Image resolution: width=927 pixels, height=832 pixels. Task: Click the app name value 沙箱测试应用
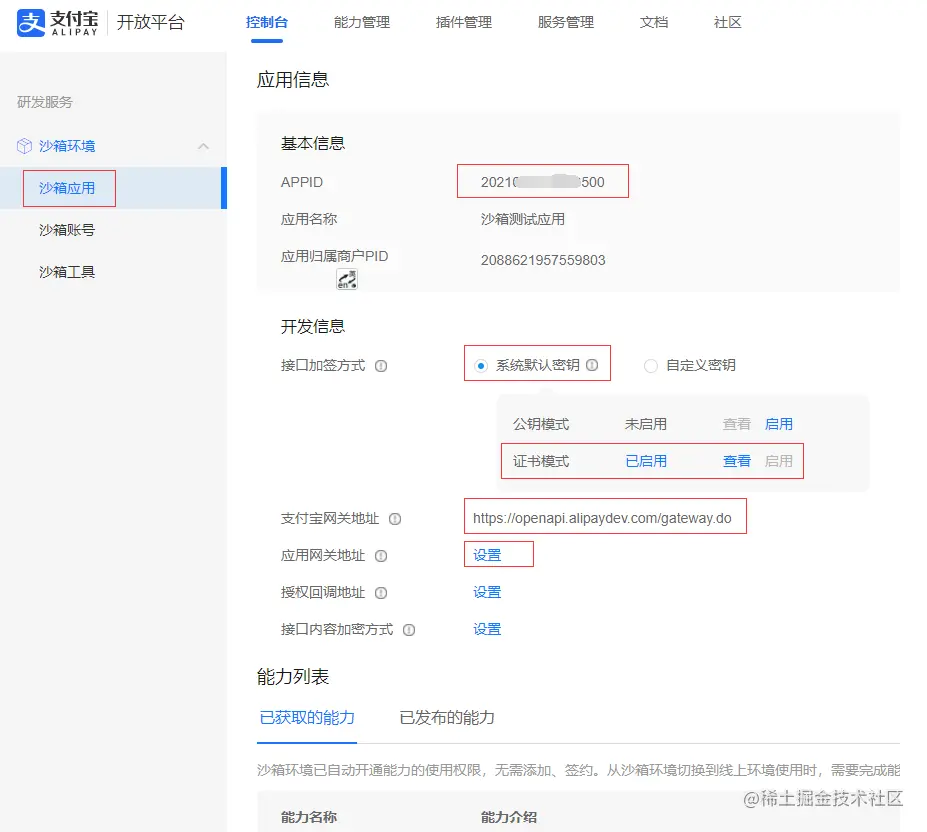(523, 219)
